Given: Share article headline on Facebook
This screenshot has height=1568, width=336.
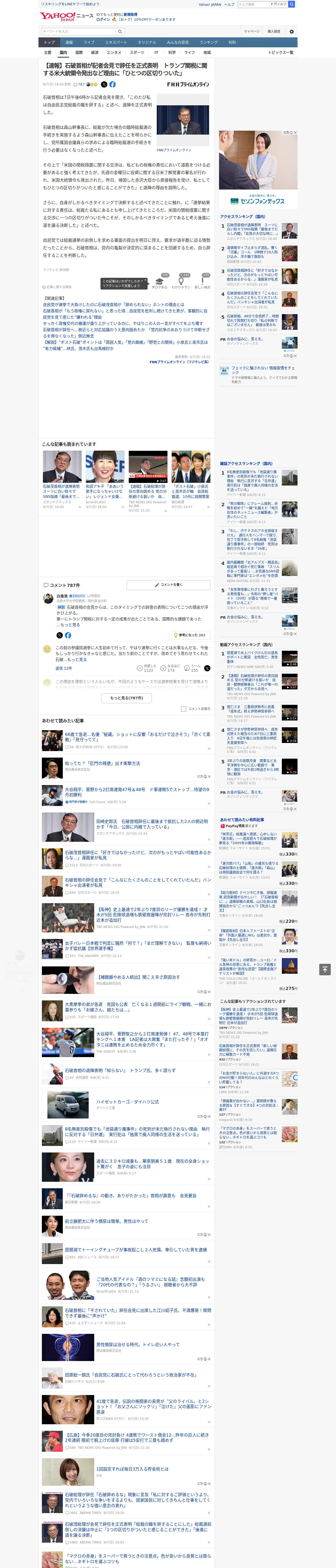Looking at the screenshot, I should 112,85.
